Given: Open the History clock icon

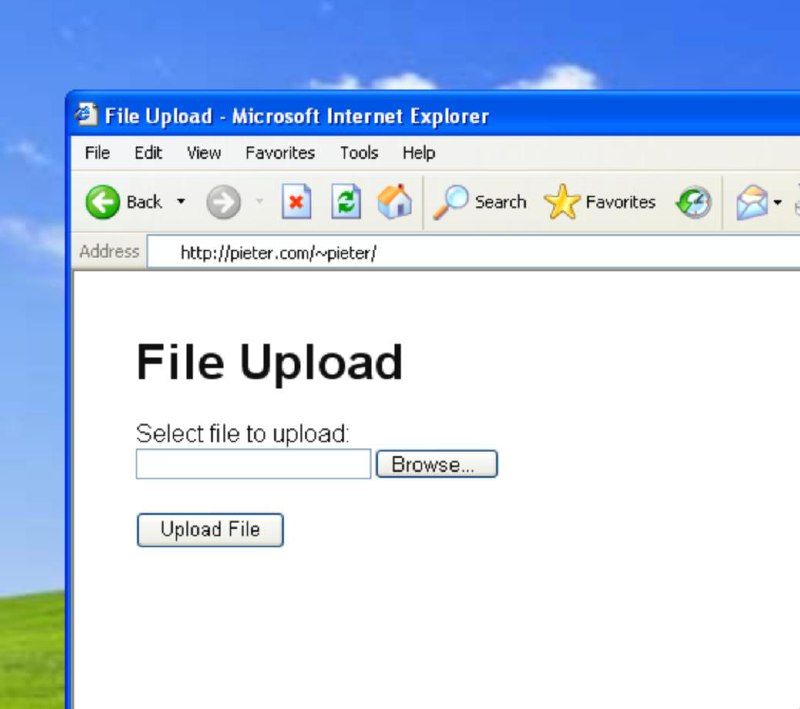Looking at the screenshot, I should [x=693, y=202].
